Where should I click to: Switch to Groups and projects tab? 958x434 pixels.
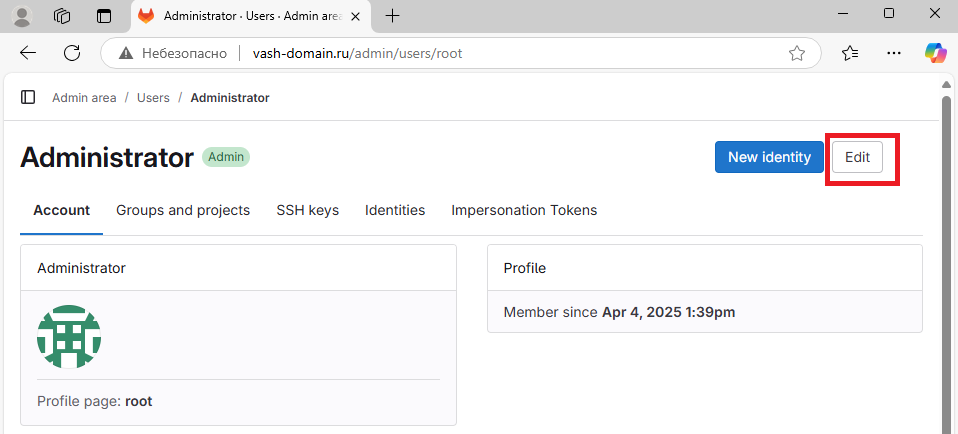pos(183,210)
